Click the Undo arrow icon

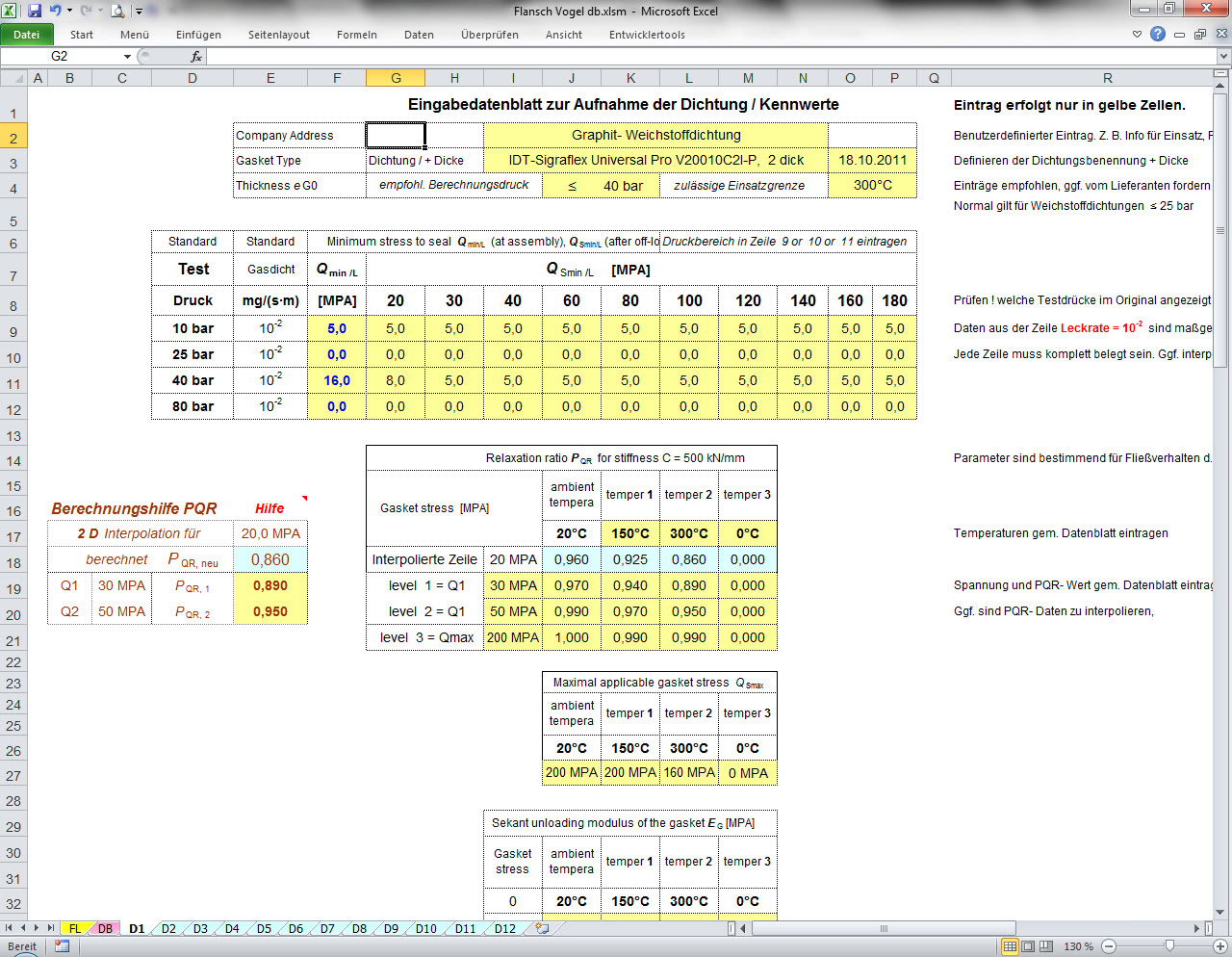pos(56,11)
